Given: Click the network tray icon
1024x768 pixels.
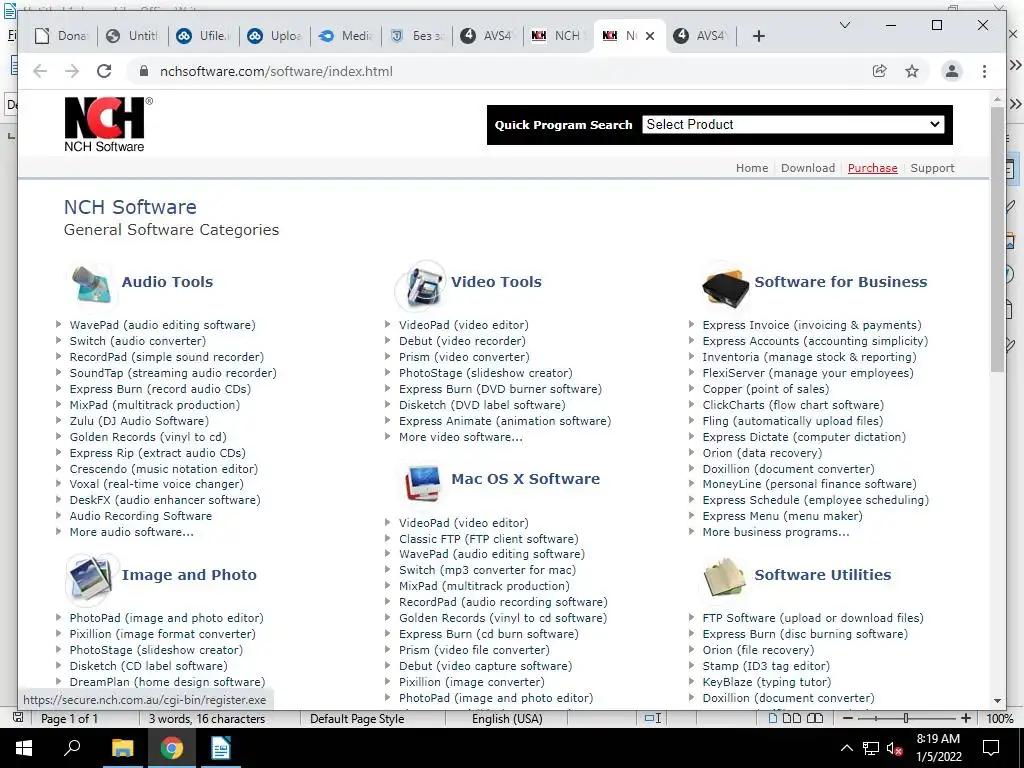Looking at the screenshot, I should (x=870, y=748).
